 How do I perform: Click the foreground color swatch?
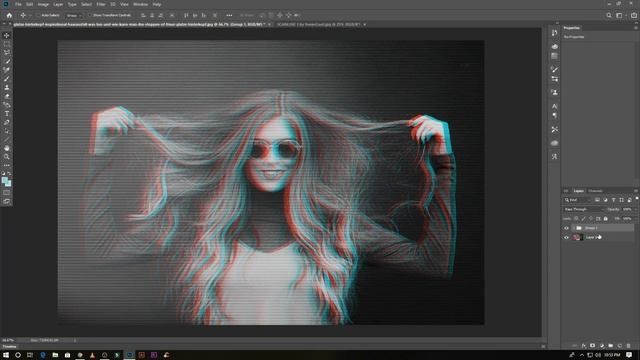4,180
